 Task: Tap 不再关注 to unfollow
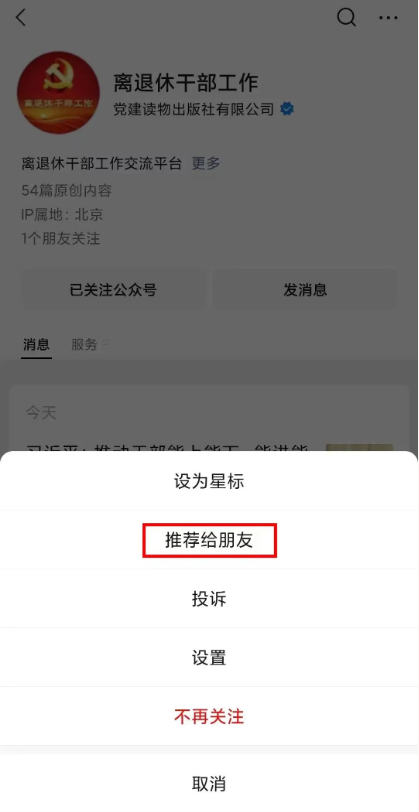pyautogui.click(x=209, y=717)
